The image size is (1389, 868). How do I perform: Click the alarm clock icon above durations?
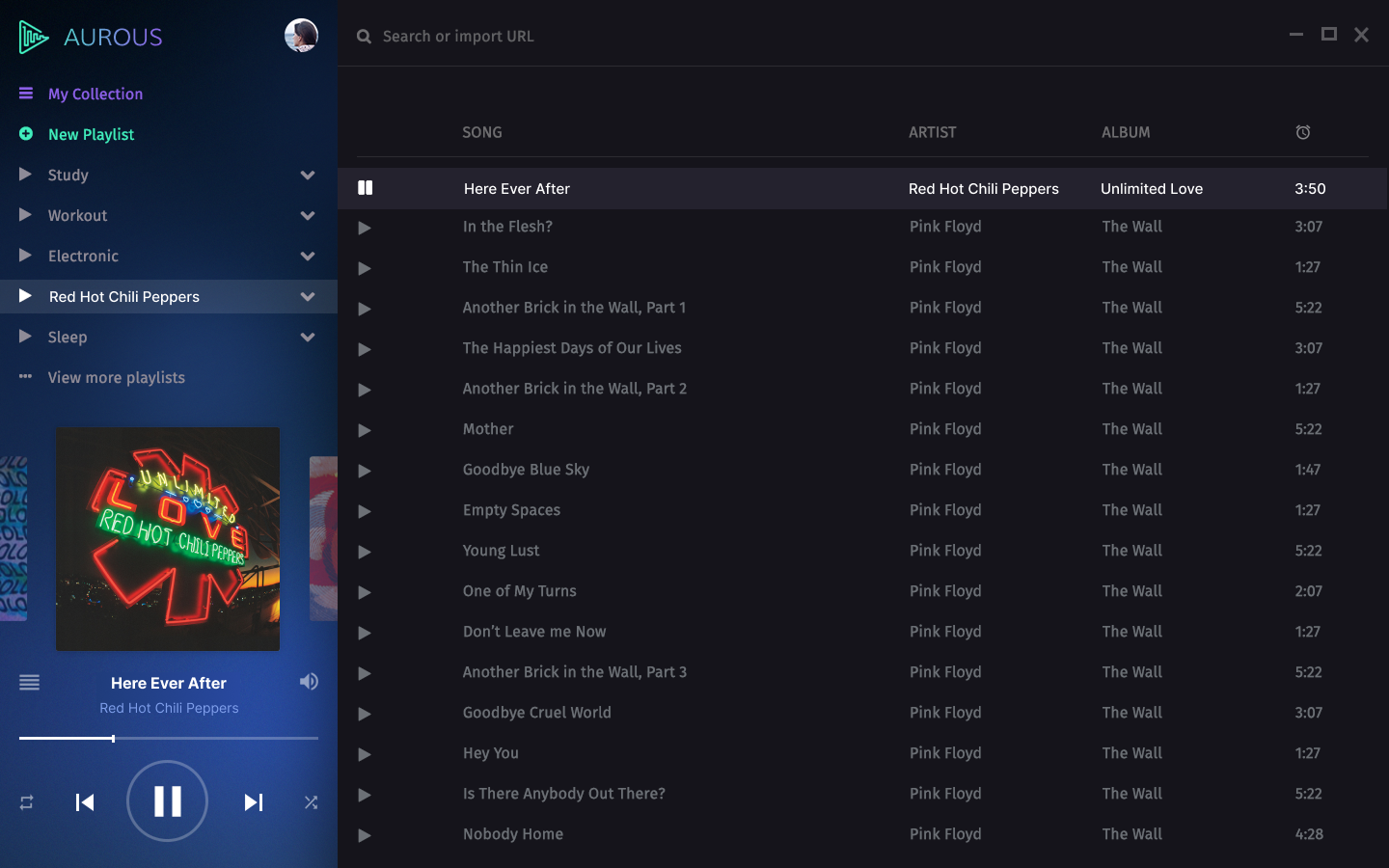pos(1303,132)
